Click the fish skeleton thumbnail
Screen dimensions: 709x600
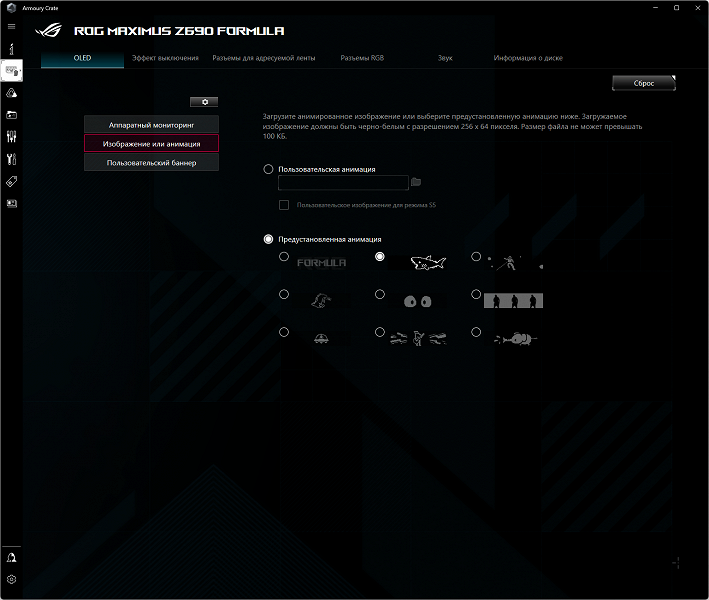[x=514, y=338]
